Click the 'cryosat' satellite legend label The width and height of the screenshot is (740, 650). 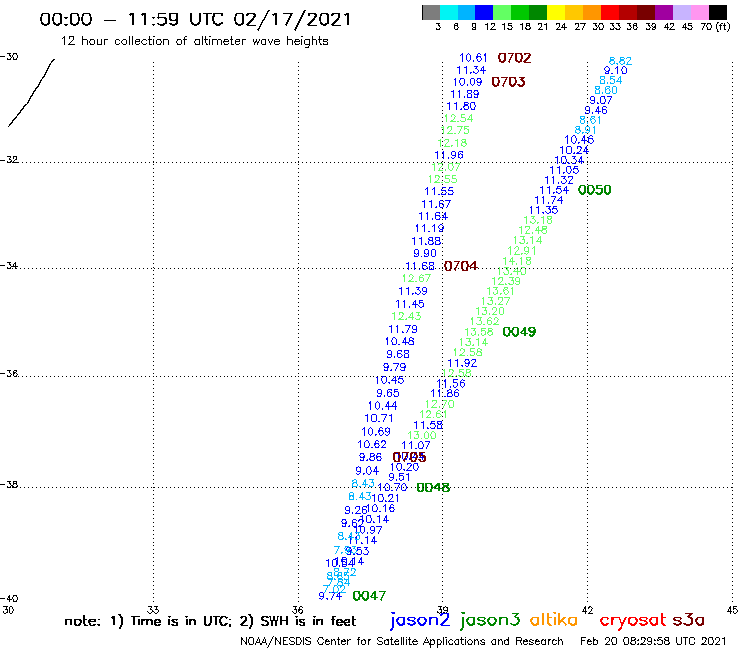point(633,620)
